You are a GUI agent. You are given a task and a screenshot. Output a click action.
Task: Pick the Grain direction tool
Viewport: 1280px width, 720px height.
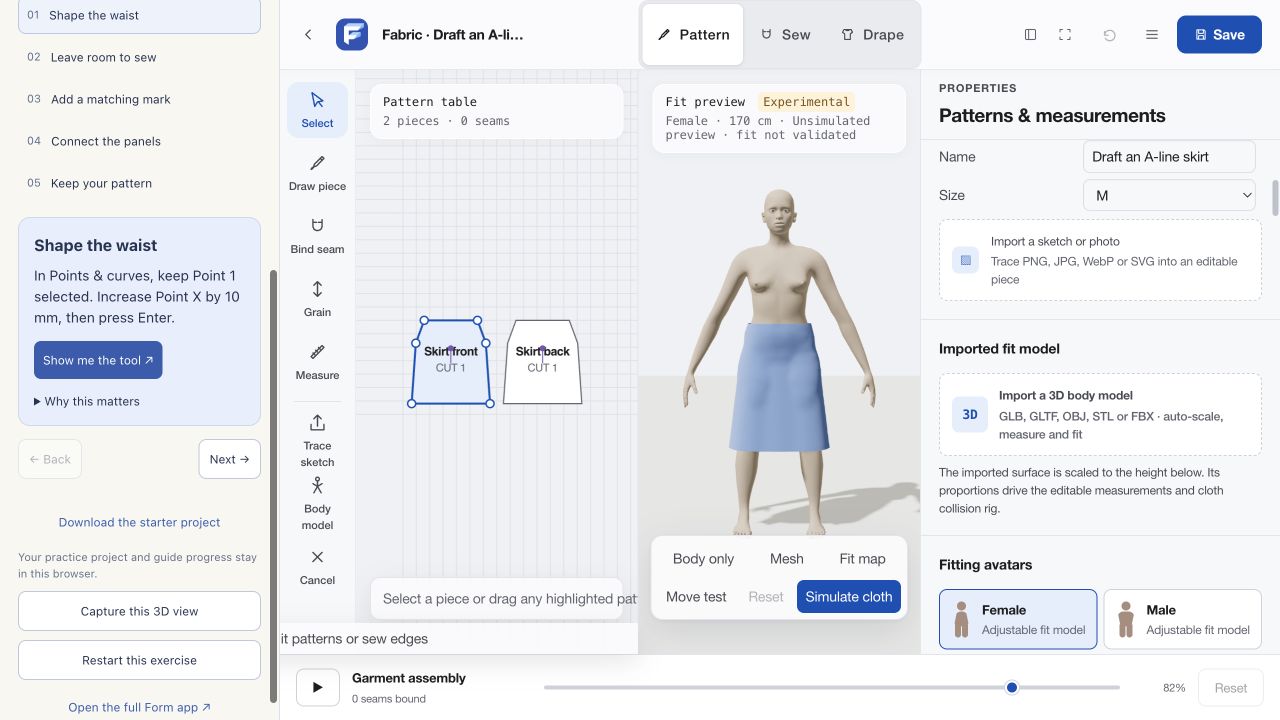pos(317,299)
